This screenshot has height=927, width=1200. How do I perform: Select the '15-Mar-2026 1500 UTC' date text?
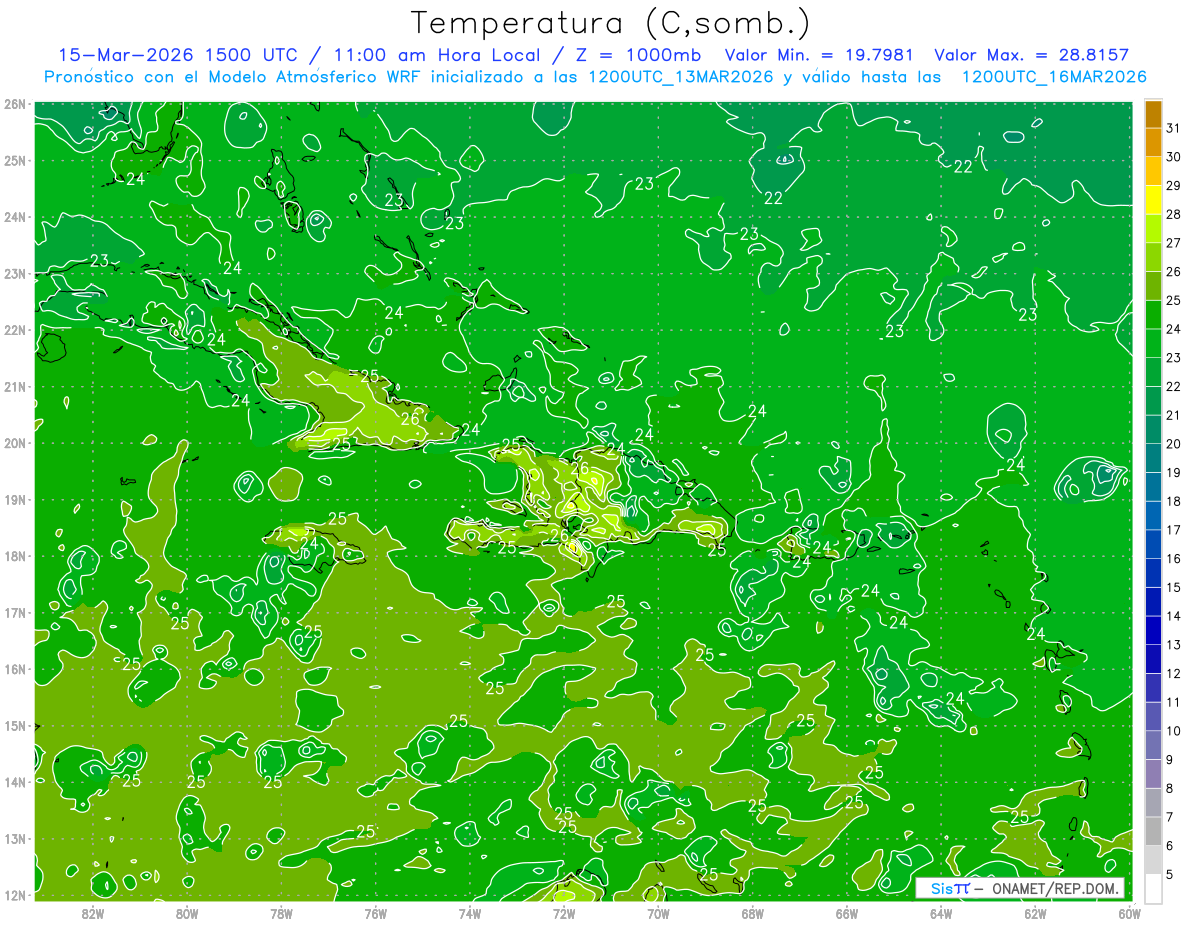[181, 55]
